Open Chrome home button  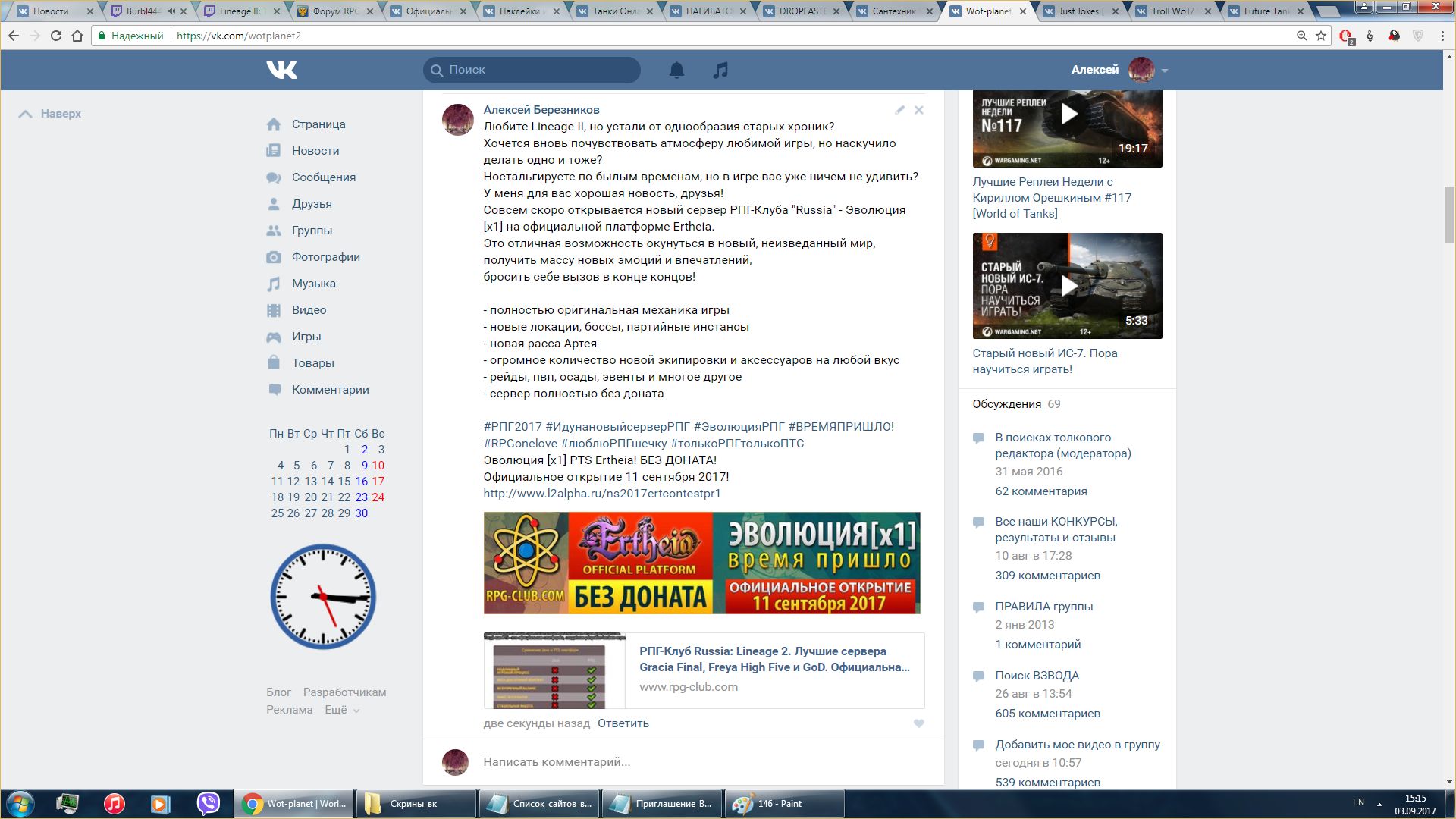[77, 36]
